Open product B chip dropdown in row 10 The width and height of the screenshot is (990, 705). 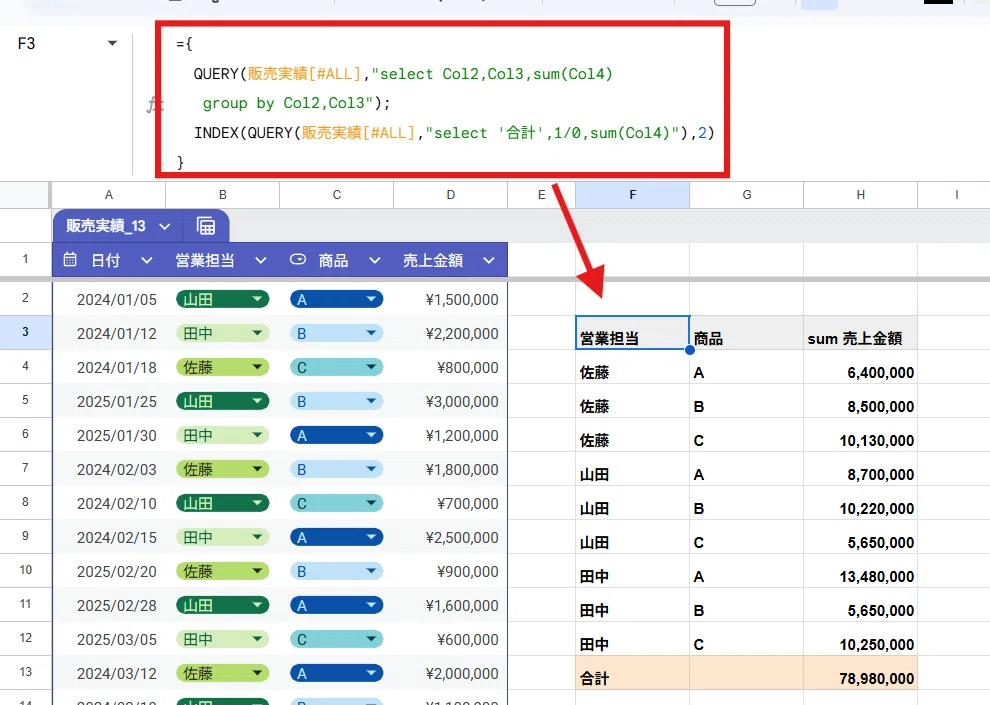[371, 571]
